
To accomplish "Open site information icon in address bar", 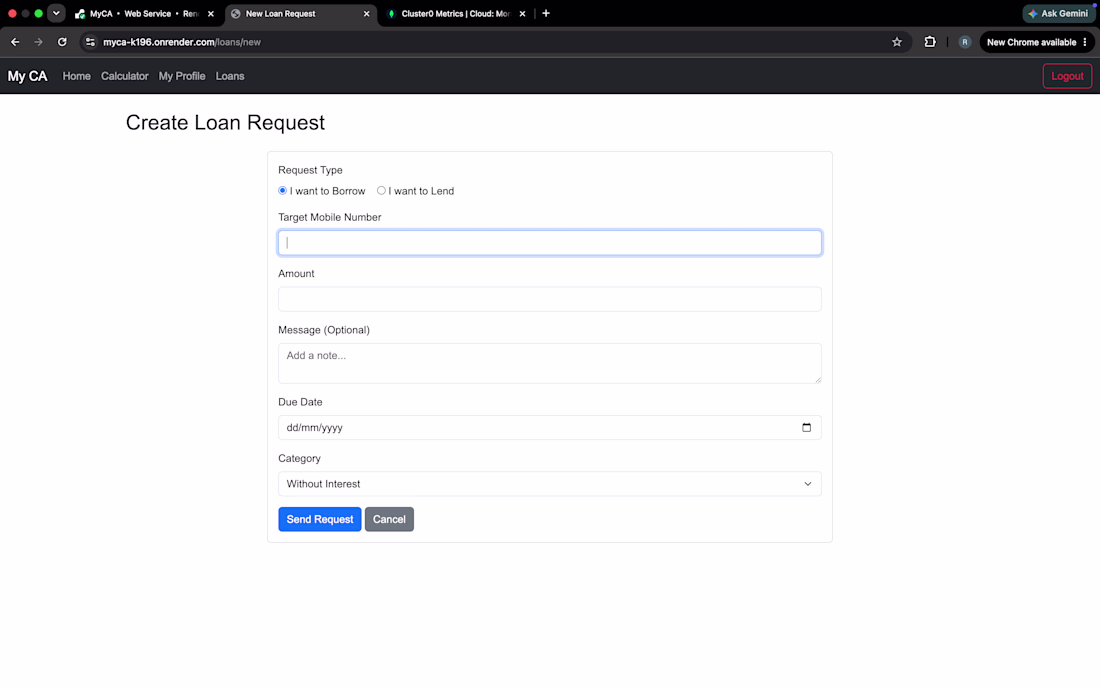I will pos(90,42).
